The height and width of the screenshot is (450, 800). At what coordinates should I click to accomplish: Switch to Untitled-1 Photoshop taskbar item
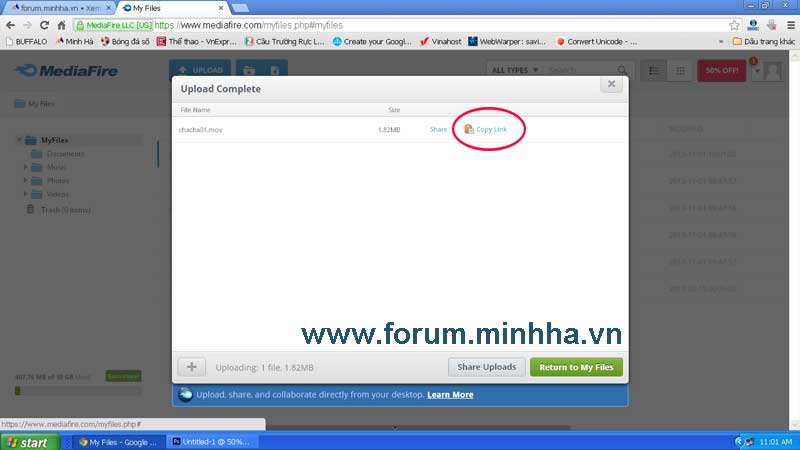pyautogui.click(x=211, y=442)
